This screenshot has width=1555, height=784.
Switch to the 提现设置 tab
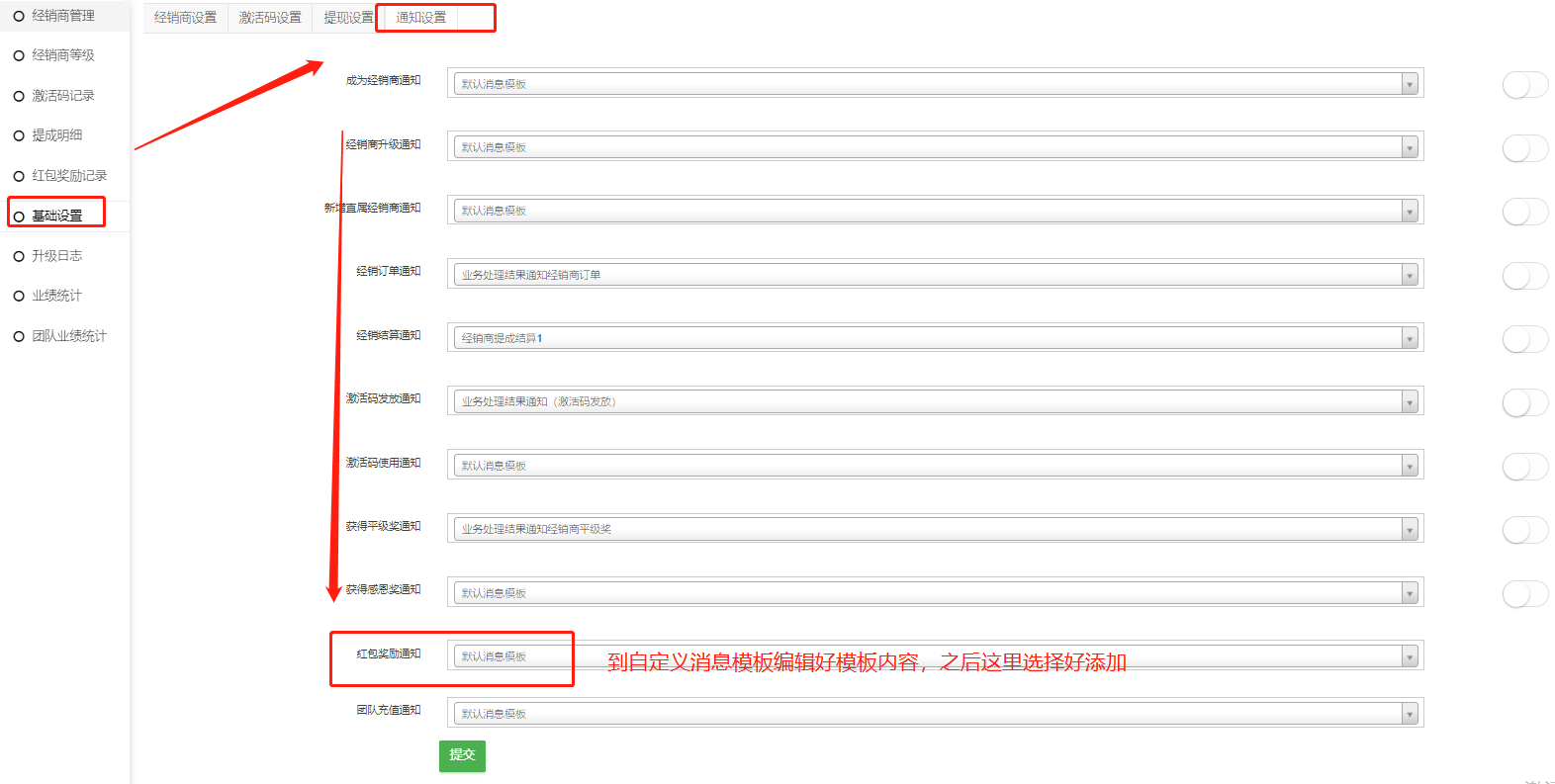tap(348, 18)
